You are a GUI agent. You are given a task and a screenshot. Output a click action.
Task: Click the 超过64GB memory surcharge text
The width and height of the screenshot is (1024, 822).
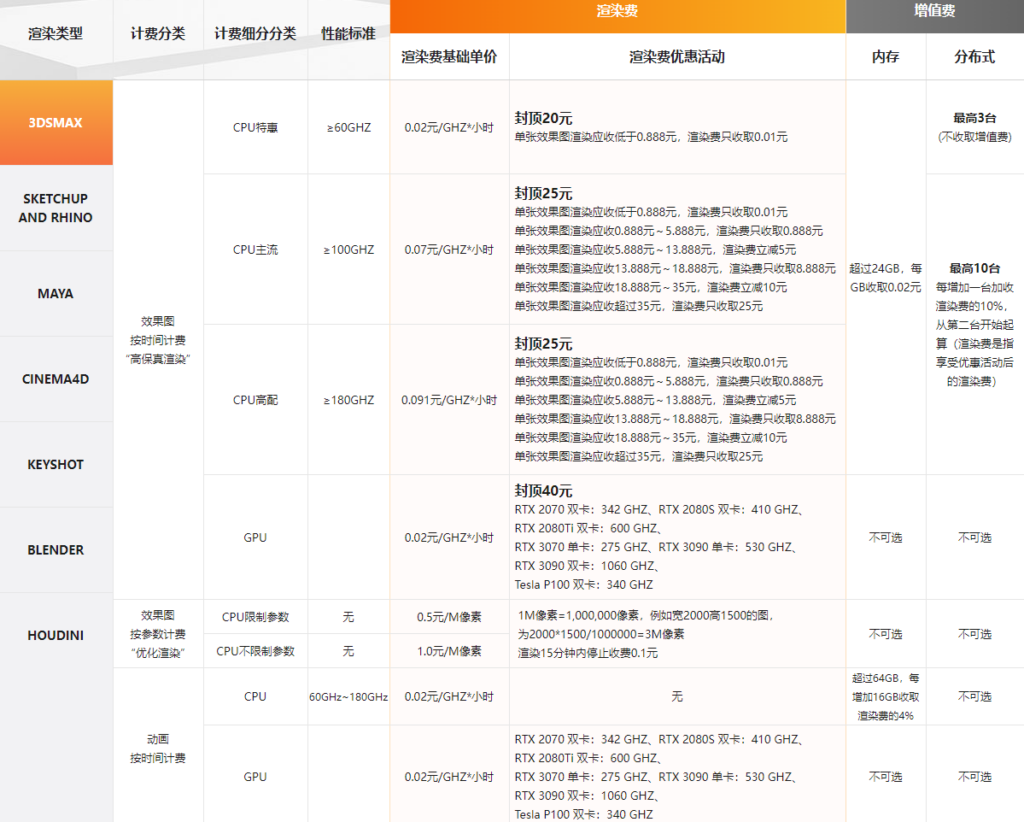click(x=886, y=697)
